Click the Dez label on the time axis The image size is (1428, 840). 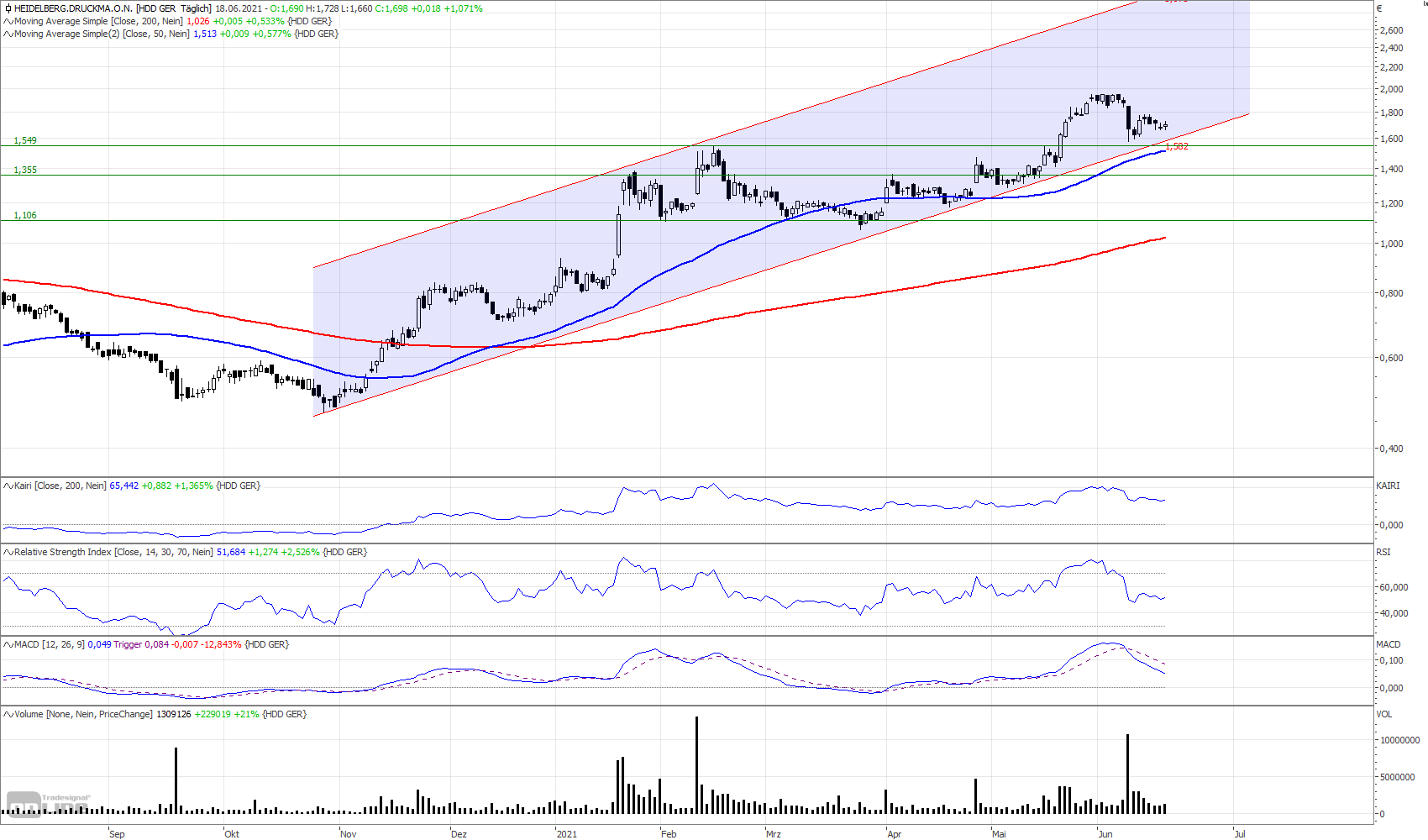[x=459, y=834]
